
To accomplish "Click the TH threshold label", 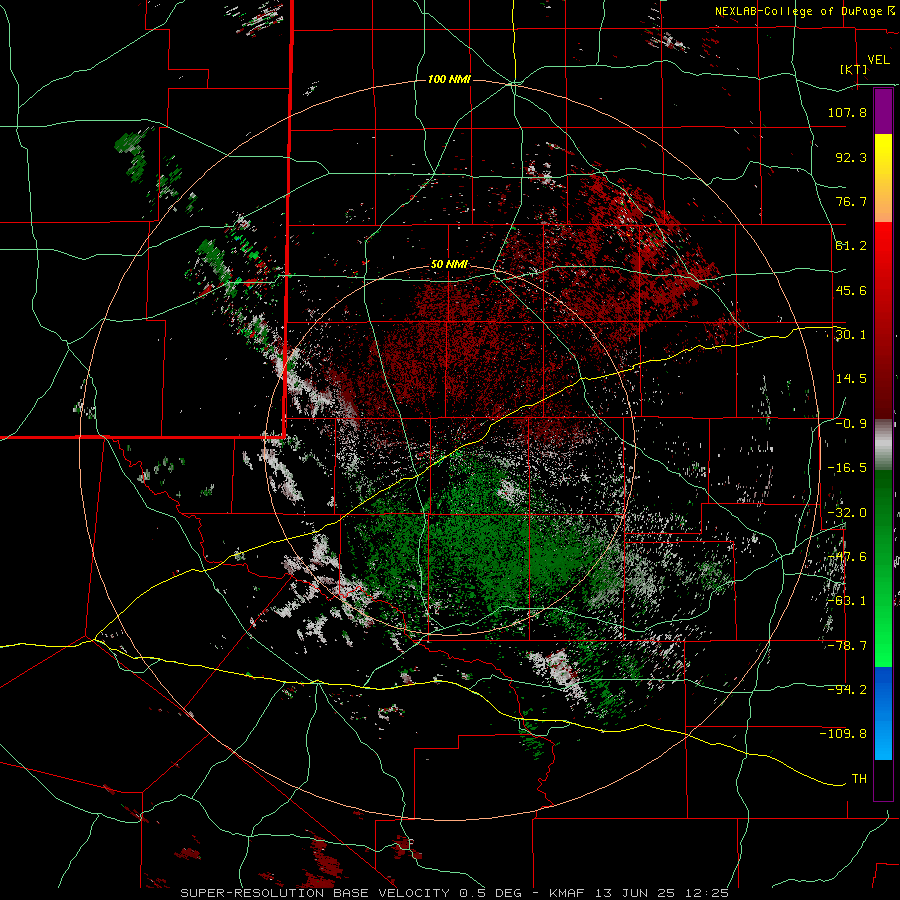I will 859,779.
